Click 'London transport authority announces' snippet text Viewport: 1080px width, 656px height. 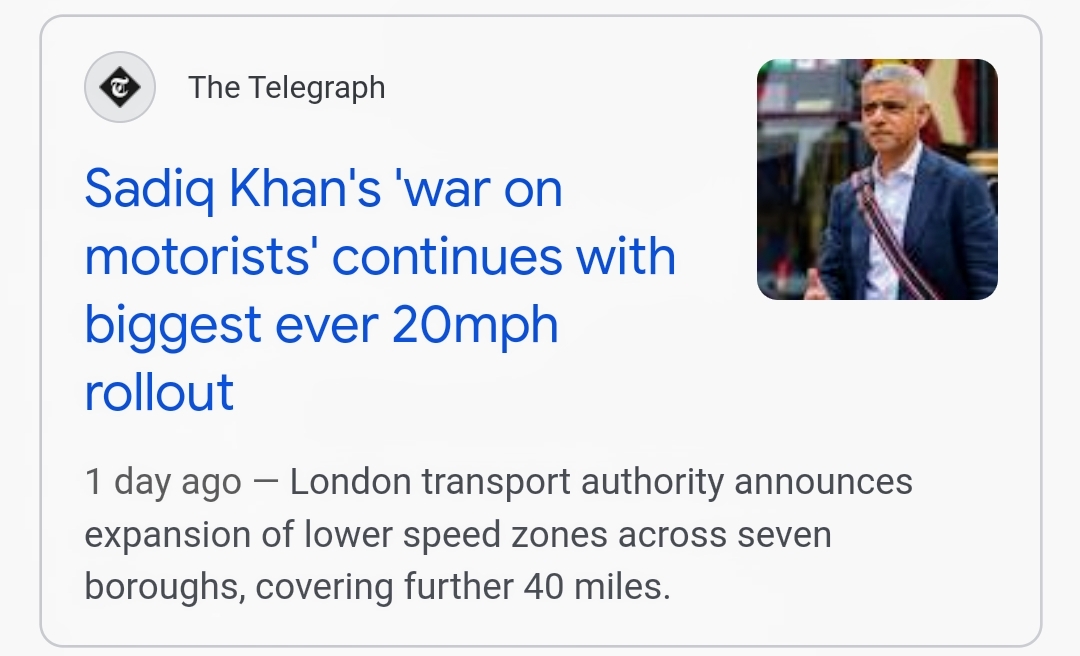(601, 483)
